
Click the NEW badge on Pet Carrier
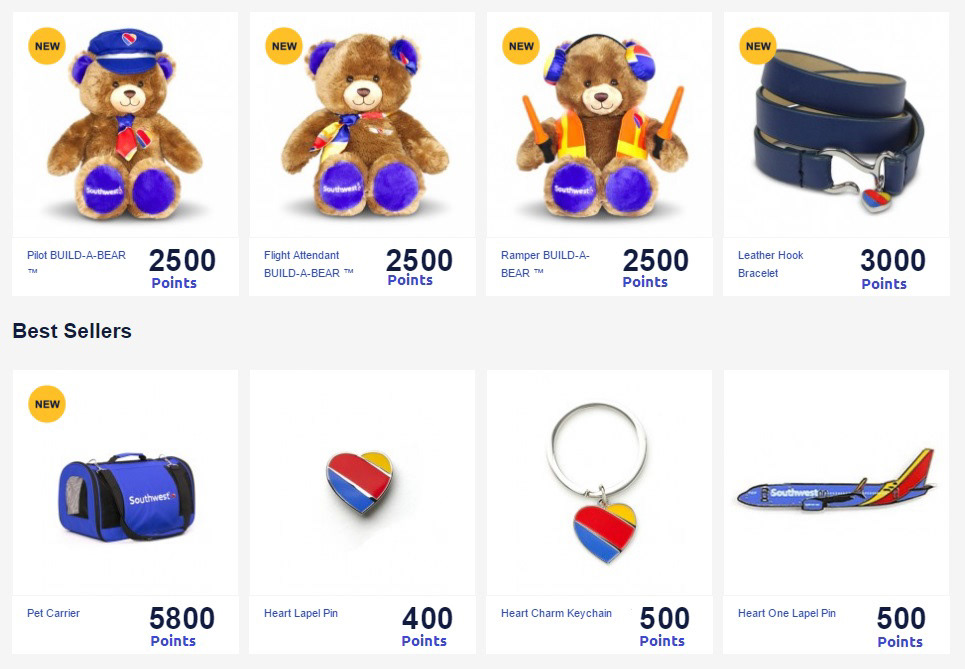(x=47, y=404)
